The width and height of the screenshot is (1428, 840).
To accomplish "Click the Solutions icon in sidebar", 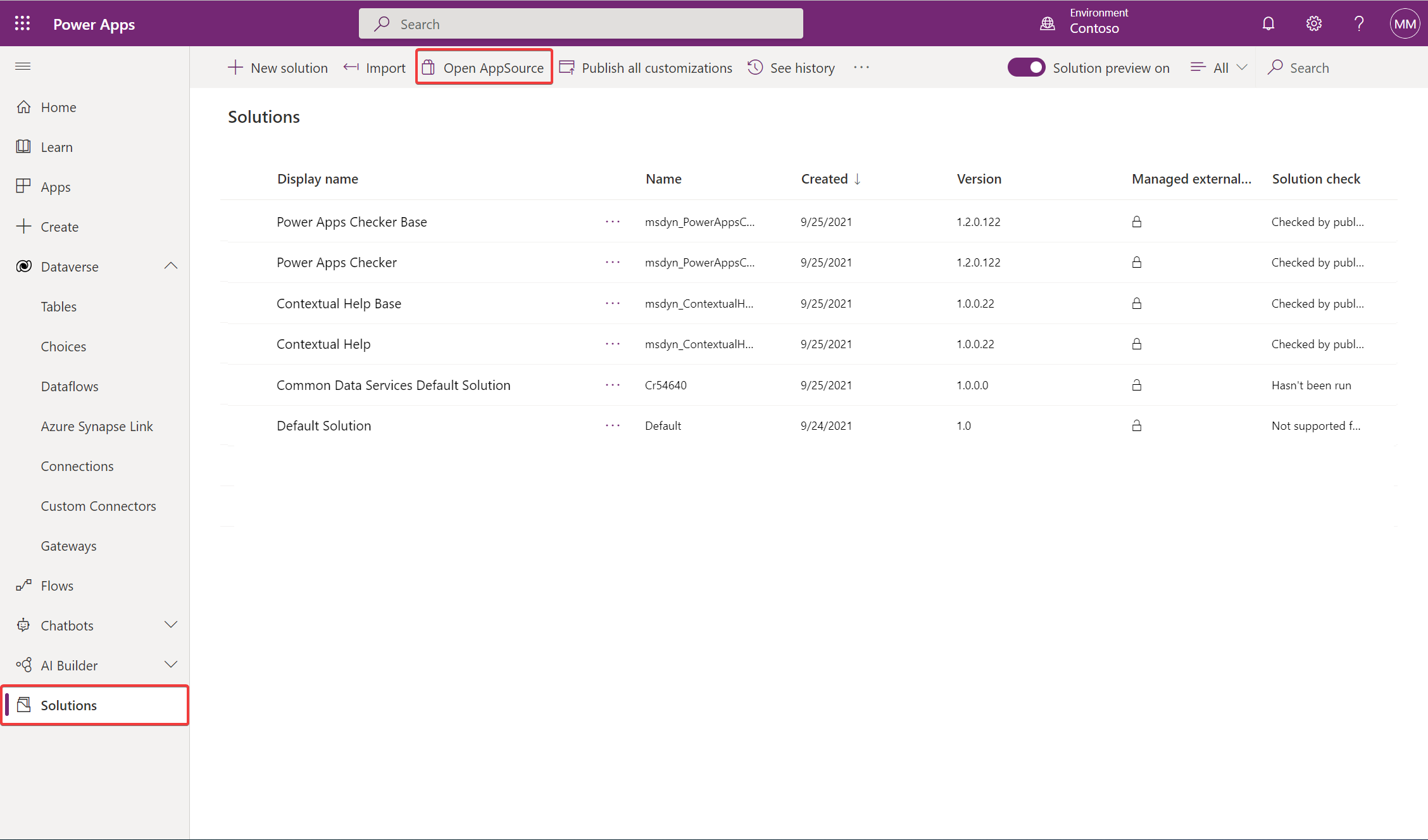I will [x=25, y=705].
